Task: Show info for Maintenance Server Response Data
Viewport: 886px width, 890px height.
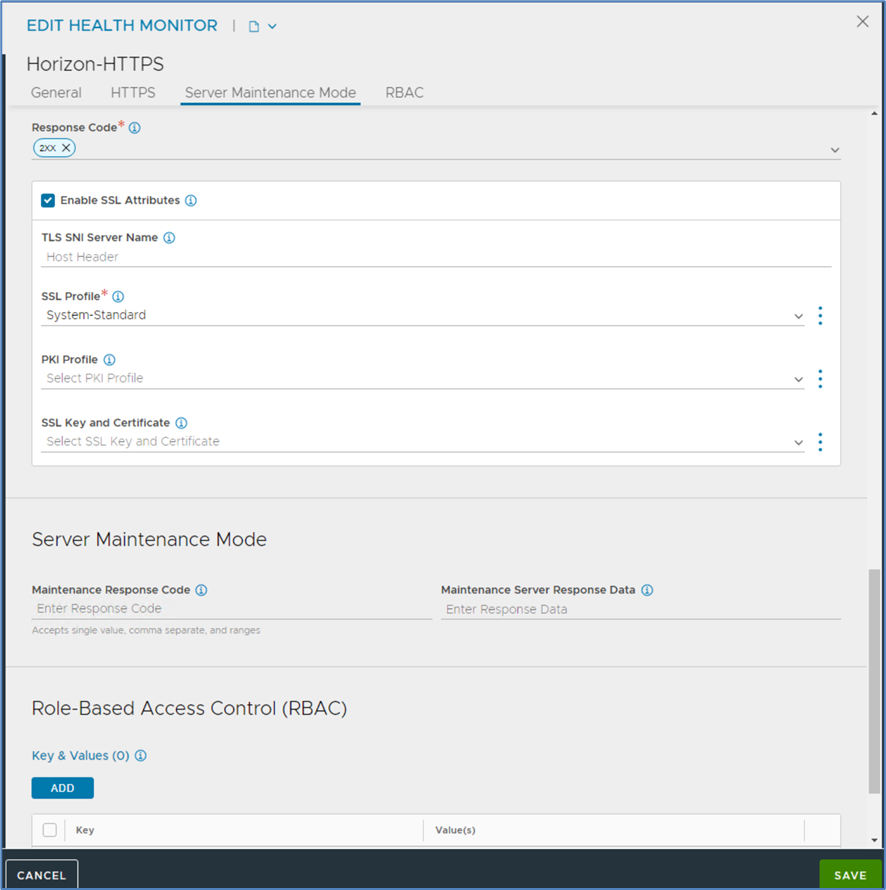Action: tap(647, 590)
